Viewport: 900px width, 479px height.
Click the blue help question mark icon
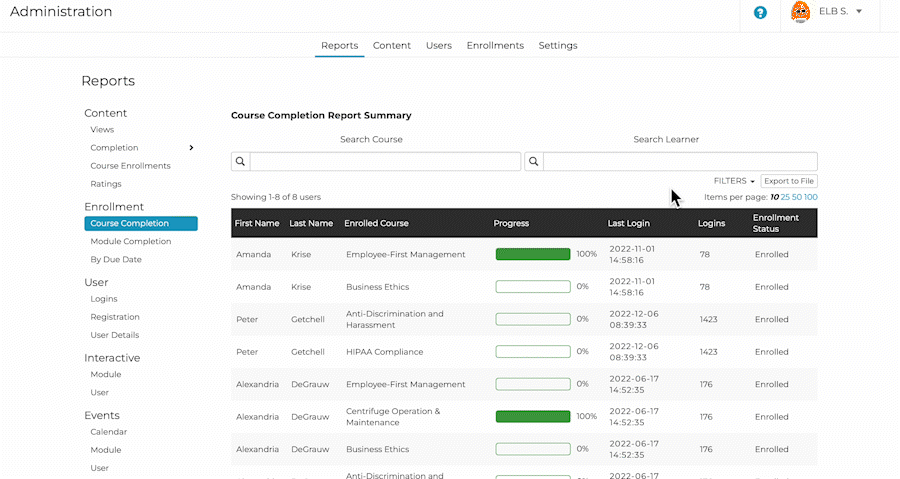(760, 13)
